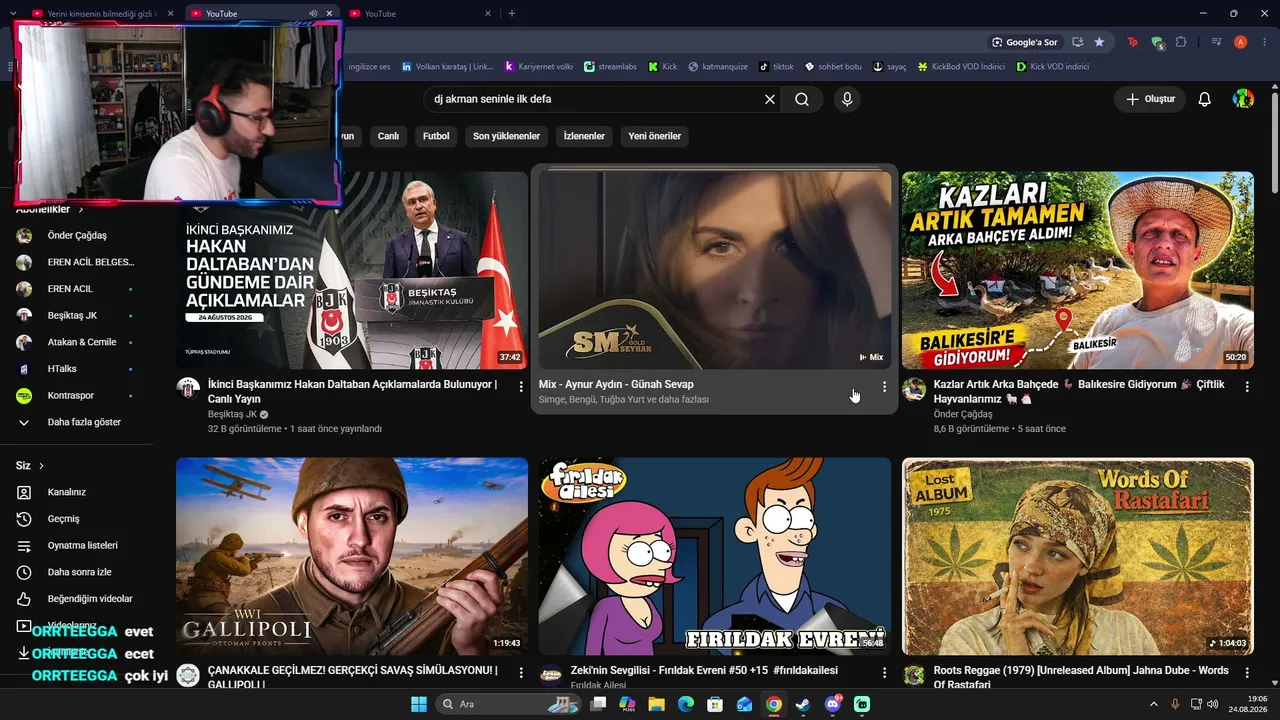Open the katmanquize bookmark
The image size is (1280, 720).
pos(718,67)
